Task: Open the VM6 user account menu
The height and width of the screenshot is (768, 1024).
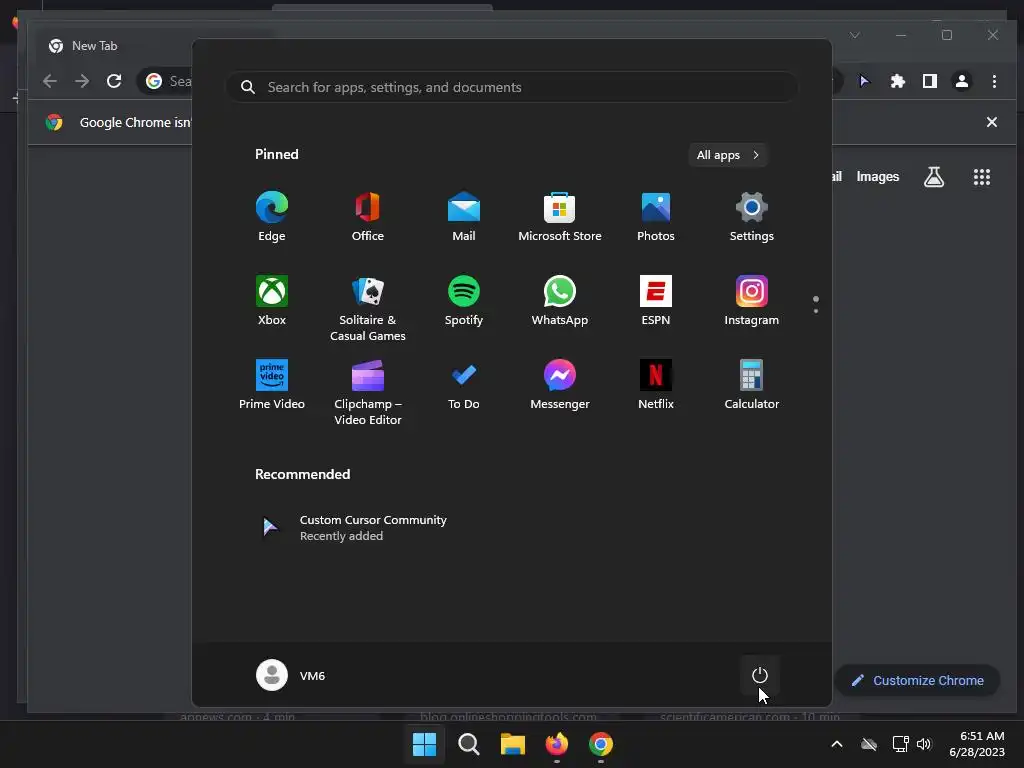Action: pos(291,675)
